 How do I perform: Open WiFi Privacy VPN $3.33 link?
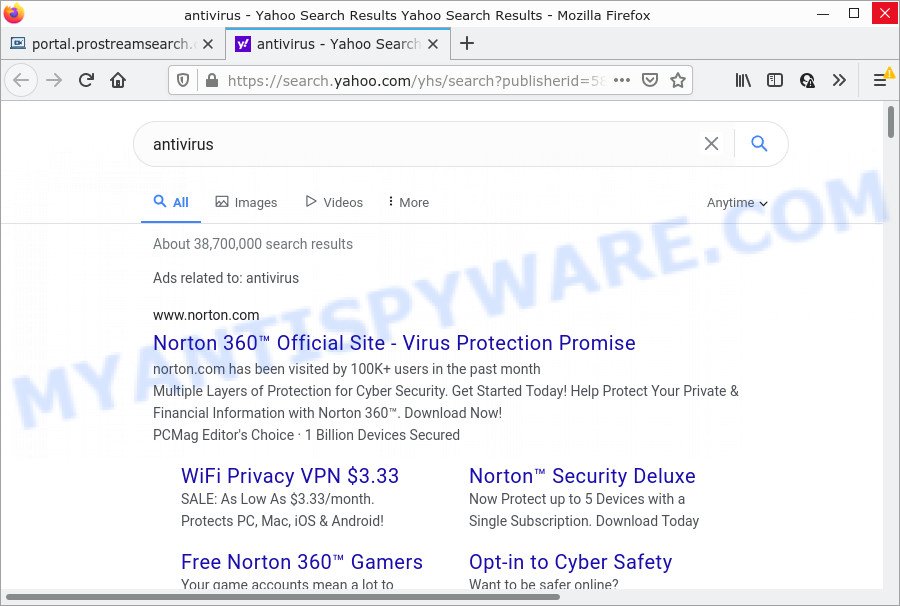(x=290, y=476)
